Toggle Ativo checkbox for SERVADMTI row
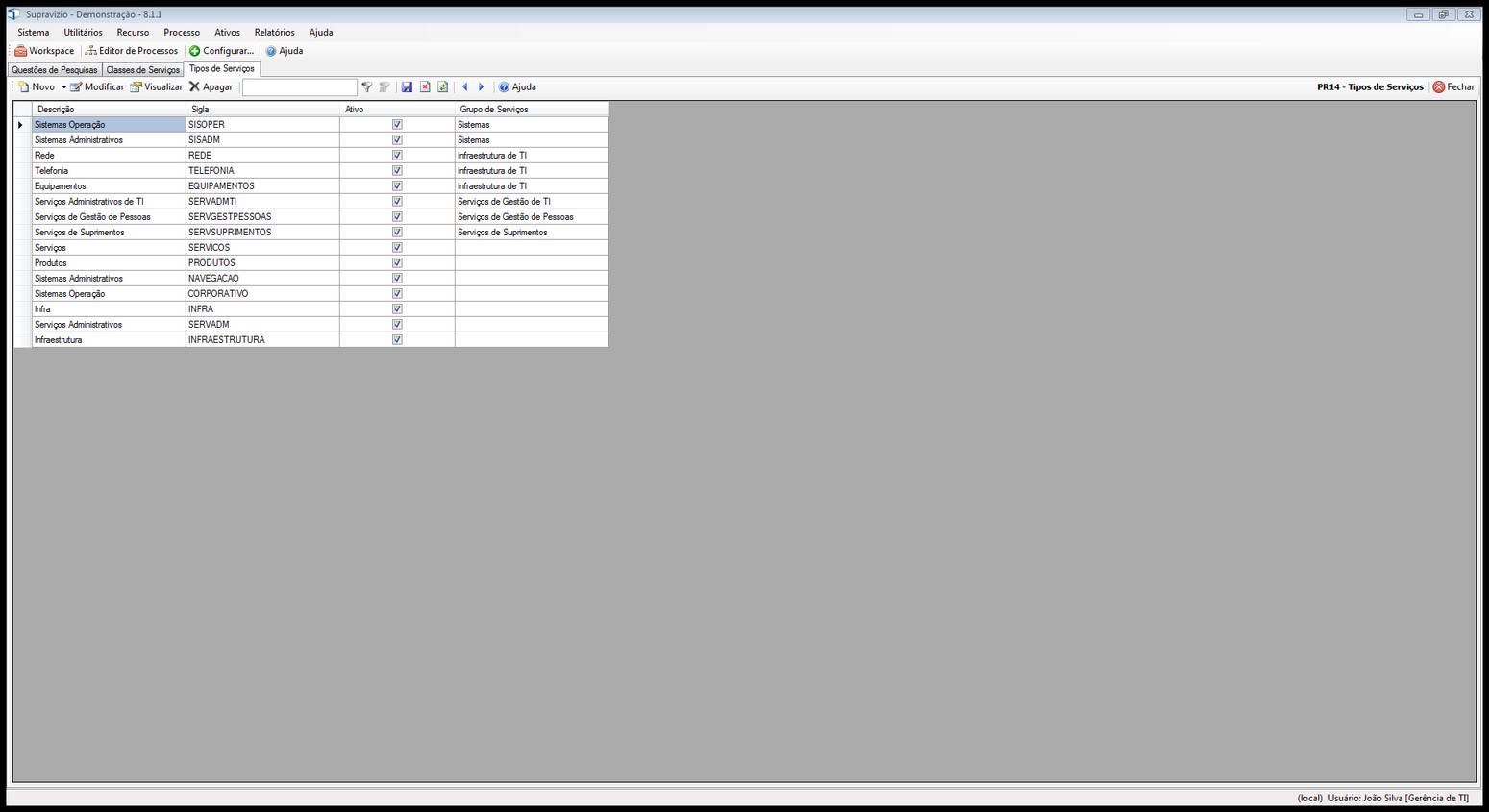Screen dimensions: 1489x812 pyautogui.click(x=397, y=202)
